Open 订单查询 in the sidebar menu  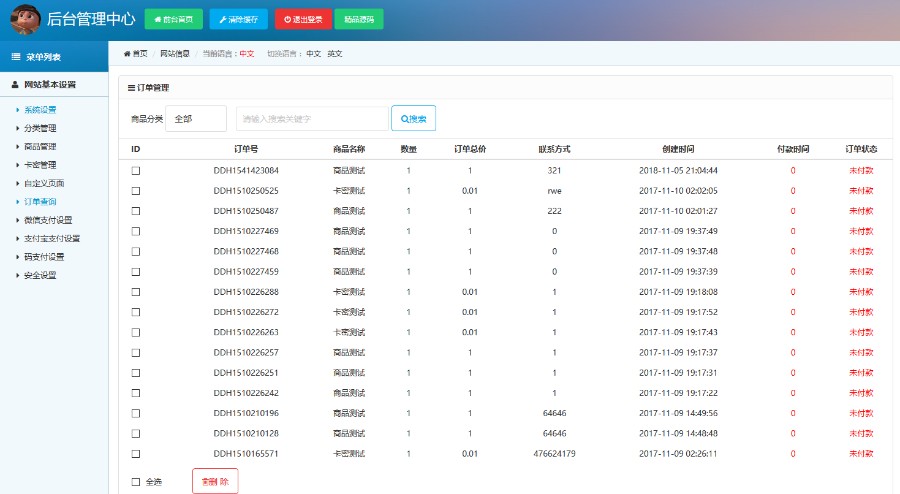pyautogui.click(x=40, y=201)
